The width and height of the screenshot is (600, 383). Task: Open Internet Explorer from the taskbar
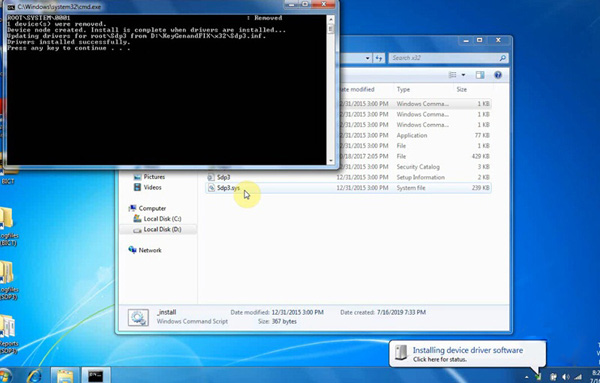pyautogui.click(x=34, y=376)
